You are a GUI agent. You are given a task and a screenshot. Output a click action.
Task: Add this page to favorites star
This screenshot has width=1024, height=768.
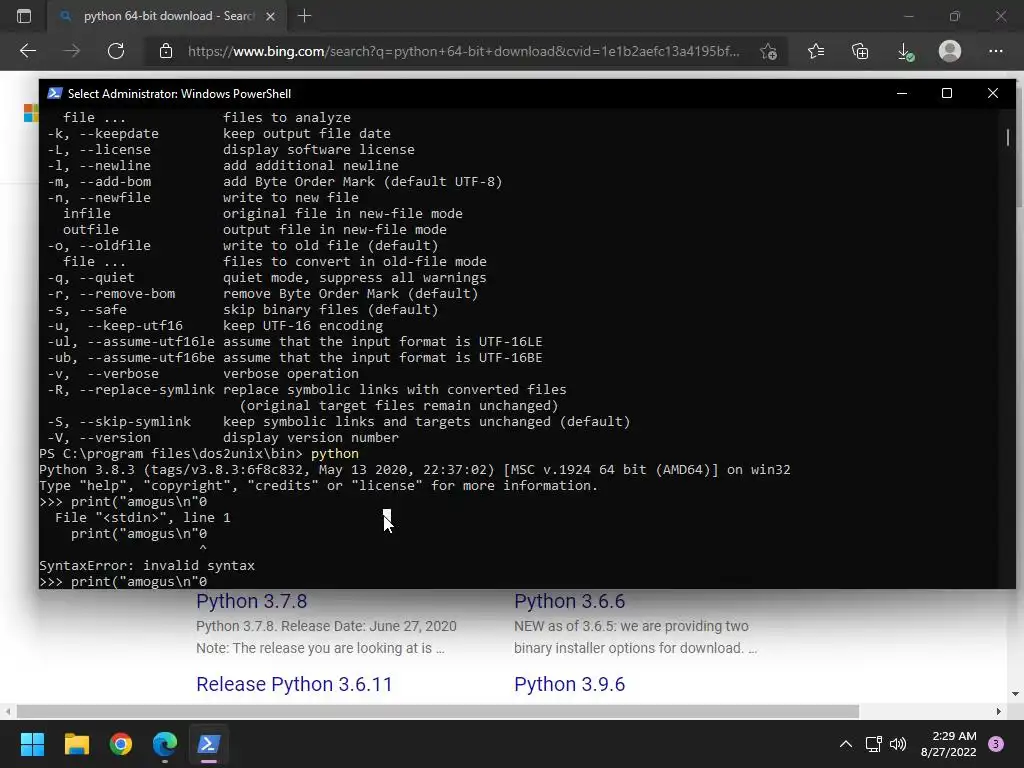(x=769, y=51)
